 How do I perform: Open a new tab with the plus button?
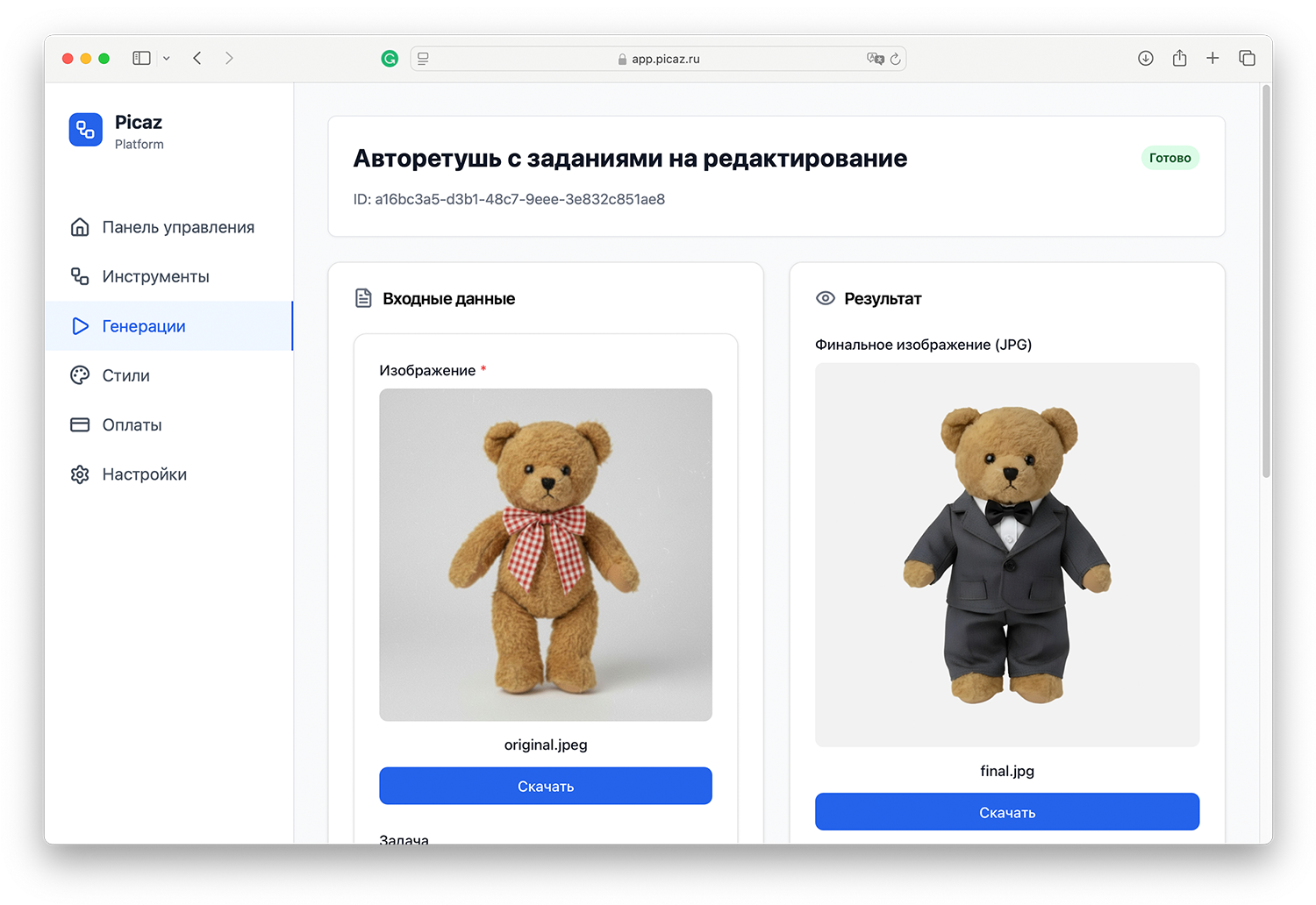(1213, 58)
